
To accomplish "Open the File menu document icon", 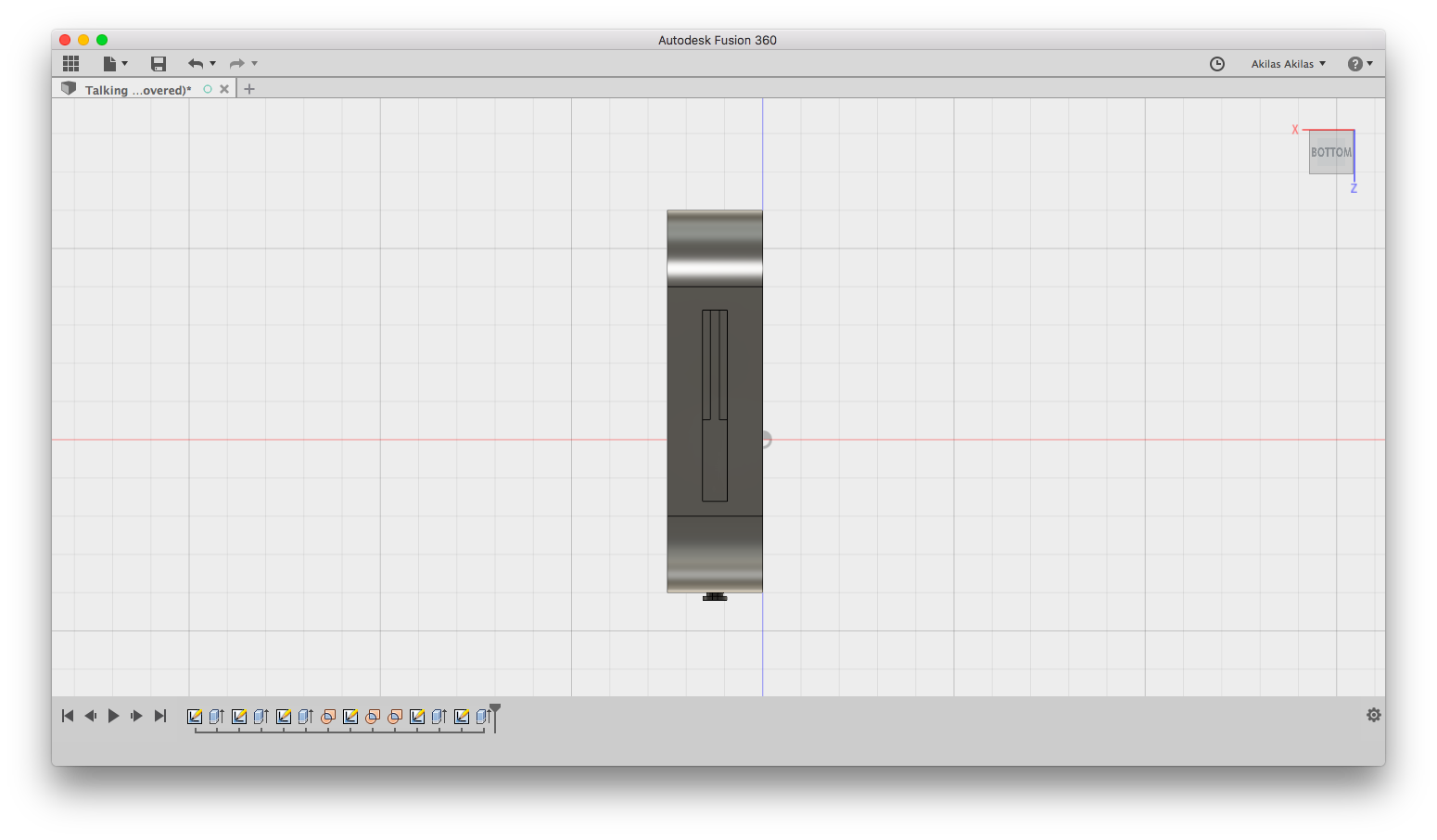I will 109,63.
